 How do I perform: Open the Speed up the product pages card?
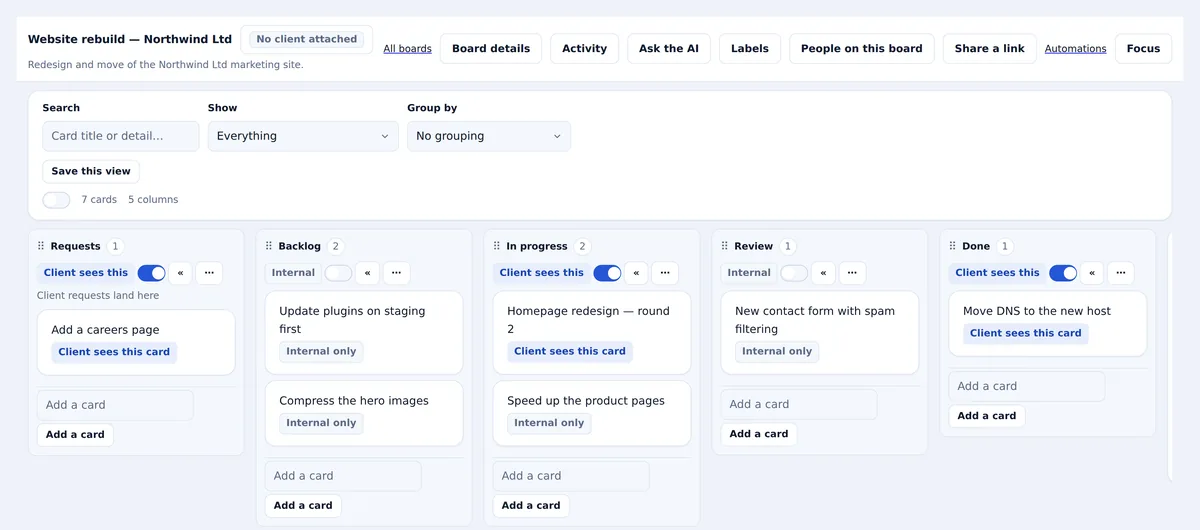click(592, 413)
